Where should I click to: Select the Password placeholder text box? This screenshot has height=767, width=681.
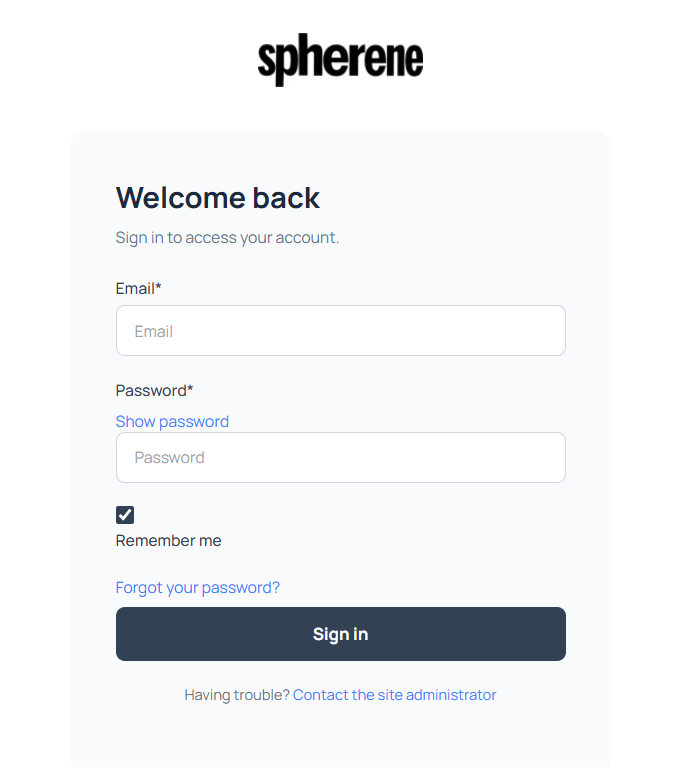(340, 457)
